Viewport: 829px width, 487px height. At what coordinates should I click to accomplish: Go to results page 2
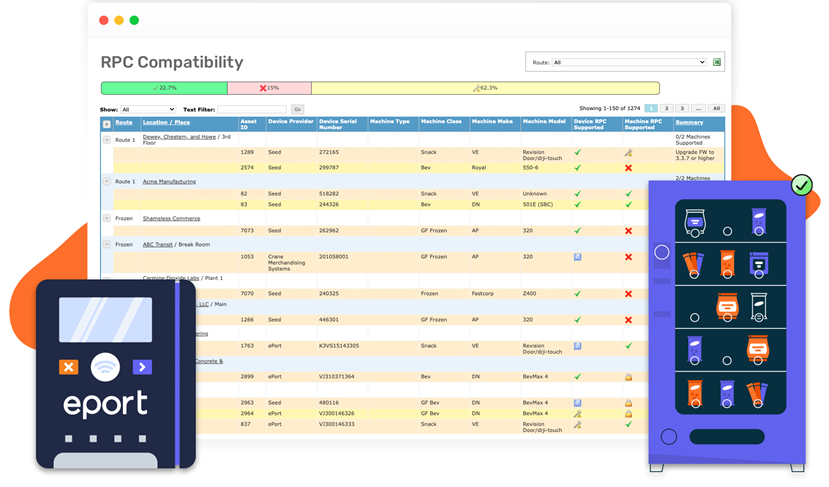[667, 108]
